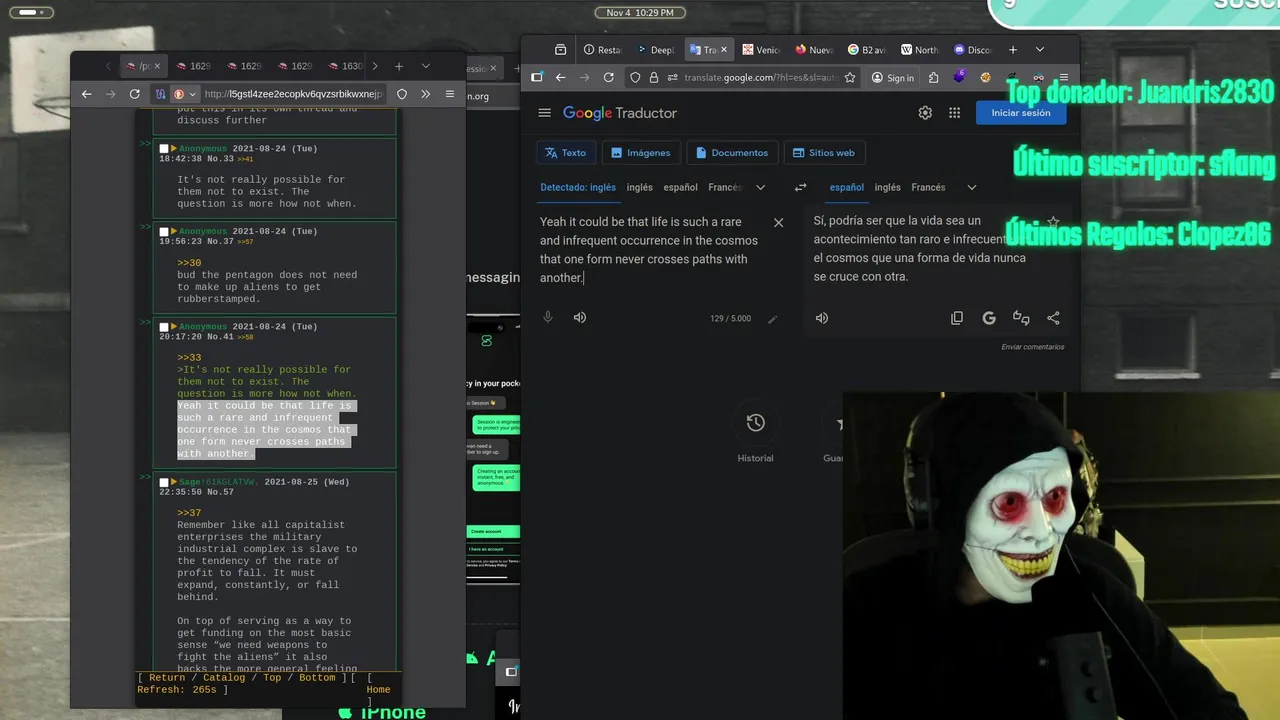Copy the Spanish translation
This screenshot has height=720, width=1280.
pyautogui.click(x=957, y=318)
